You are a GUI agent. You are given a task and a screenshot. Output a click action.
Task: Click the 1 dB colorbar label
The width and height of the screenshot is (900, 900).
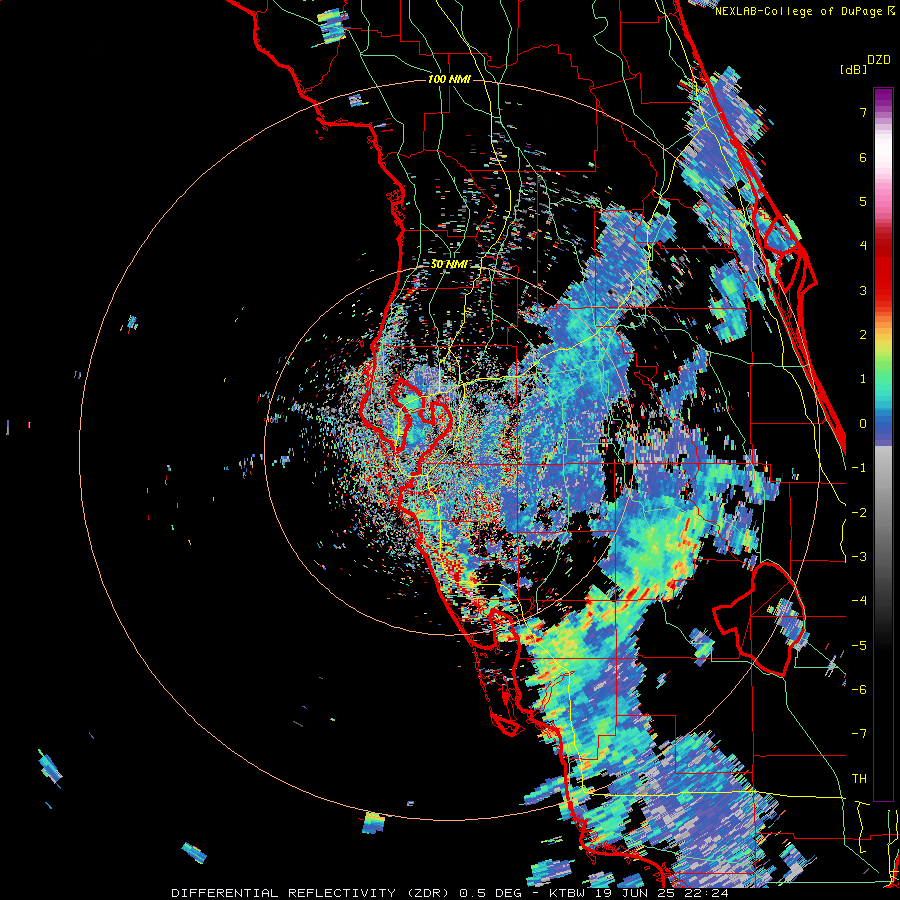(863, 379)
